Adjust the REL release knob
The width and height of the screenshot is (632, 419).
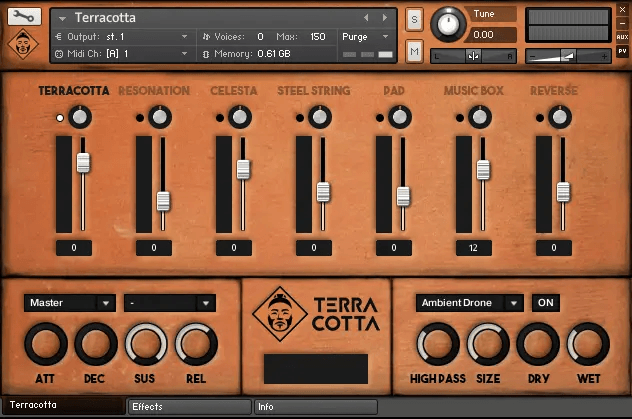tap(196, 344)
